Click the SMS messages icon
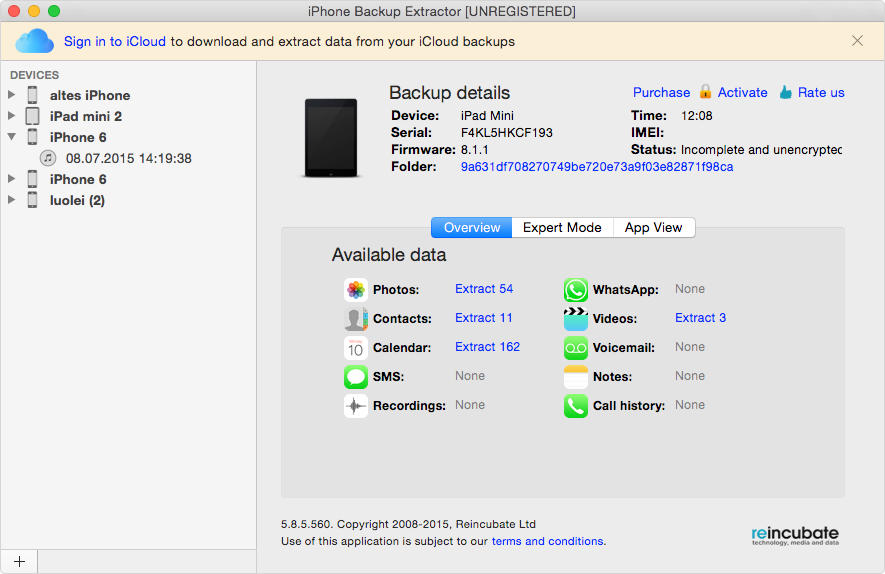This screenshot has width=885, height=574. coord(356,376)
